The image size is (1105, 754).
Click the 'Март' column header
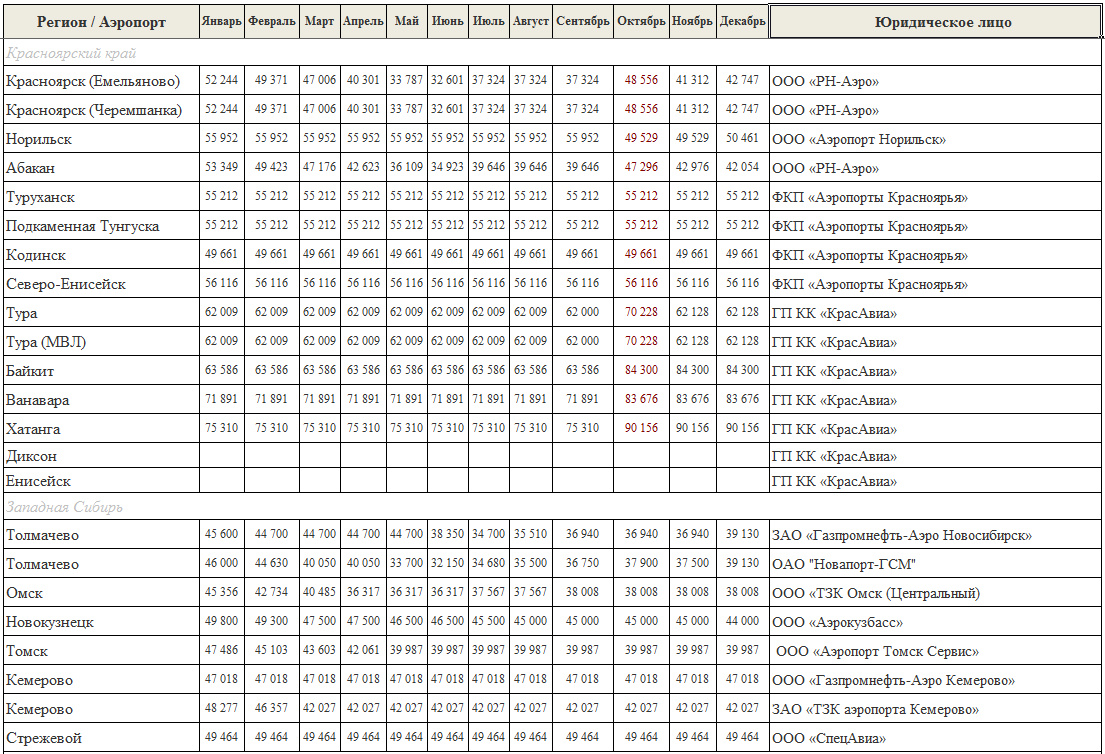(319, 21)
